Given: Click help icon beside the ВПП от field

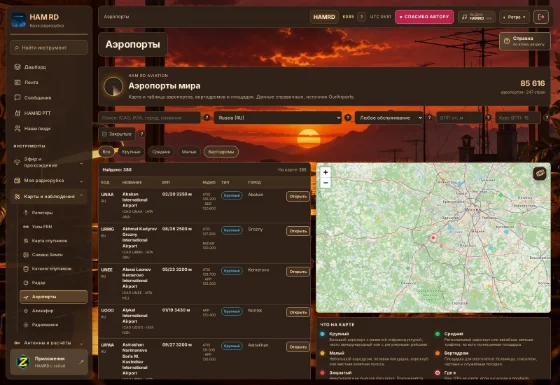Looking at the screenshot, I should [x=488, y=118].
